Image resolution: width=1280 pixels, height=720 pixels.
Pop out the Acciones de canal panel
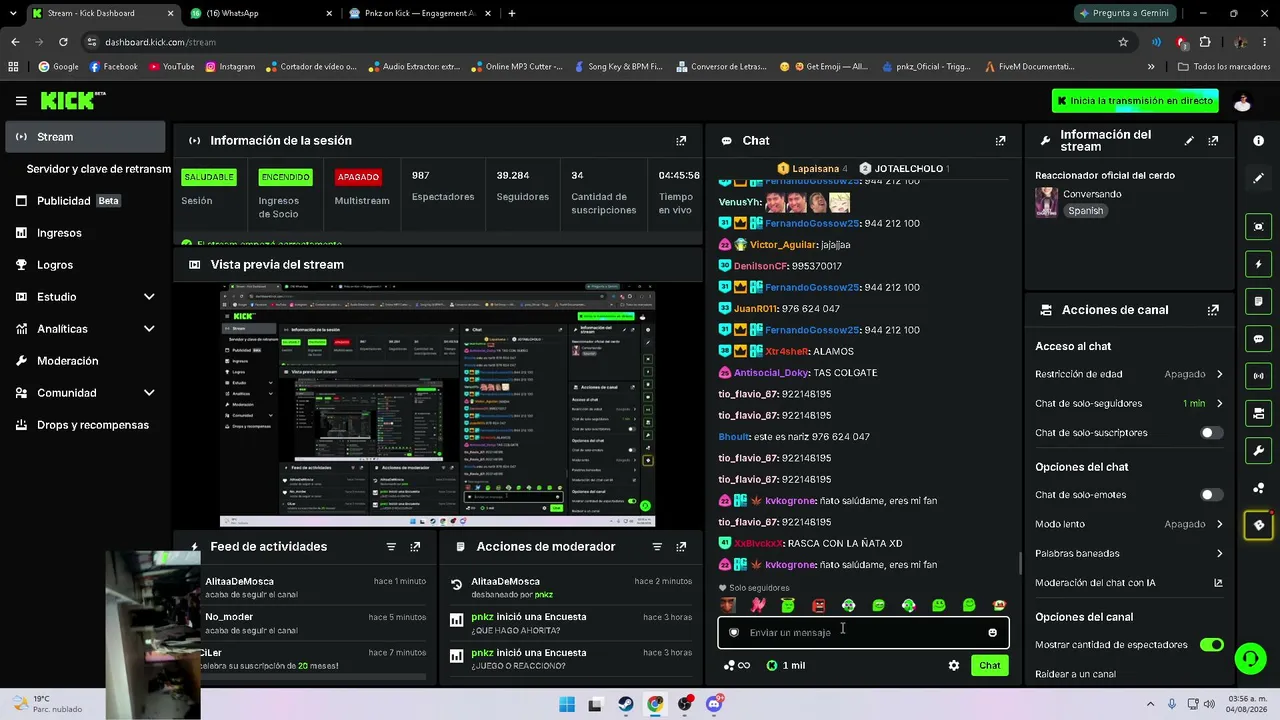pyautogui.click(x=1213, y=310)
